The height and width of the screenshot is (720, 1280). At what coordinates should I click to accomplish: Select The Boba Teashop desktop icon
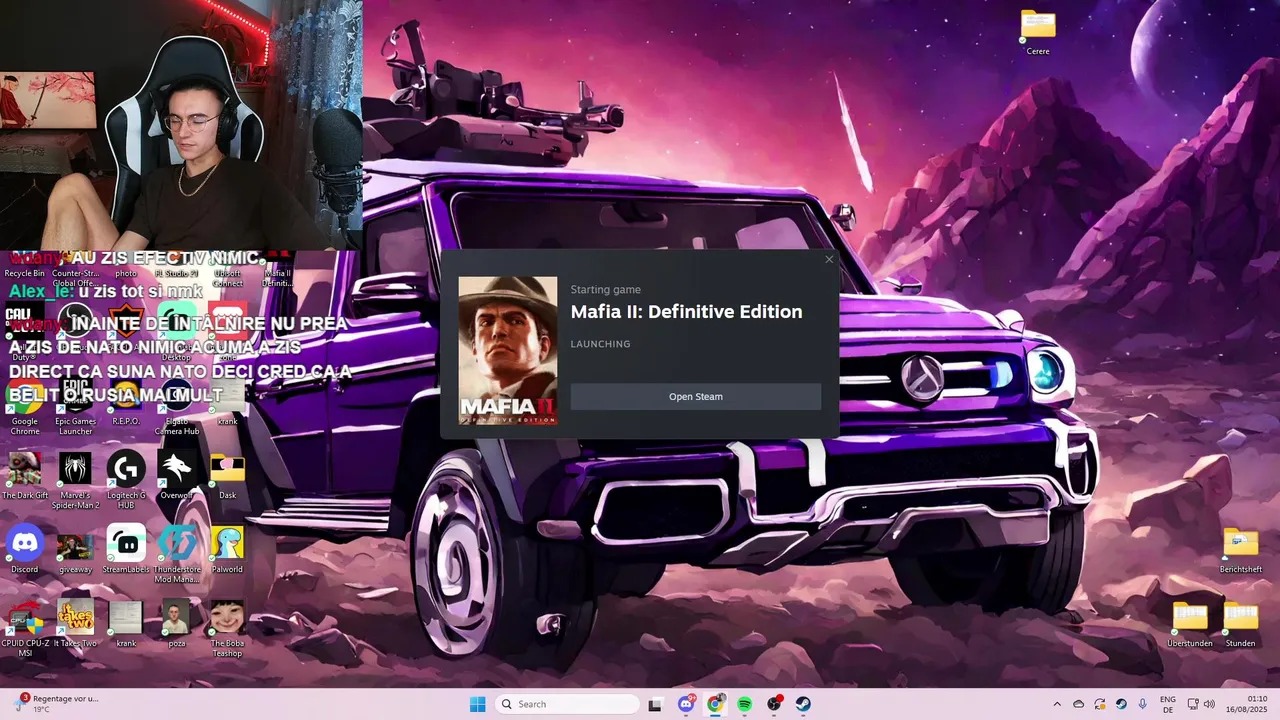click(227, 628)
